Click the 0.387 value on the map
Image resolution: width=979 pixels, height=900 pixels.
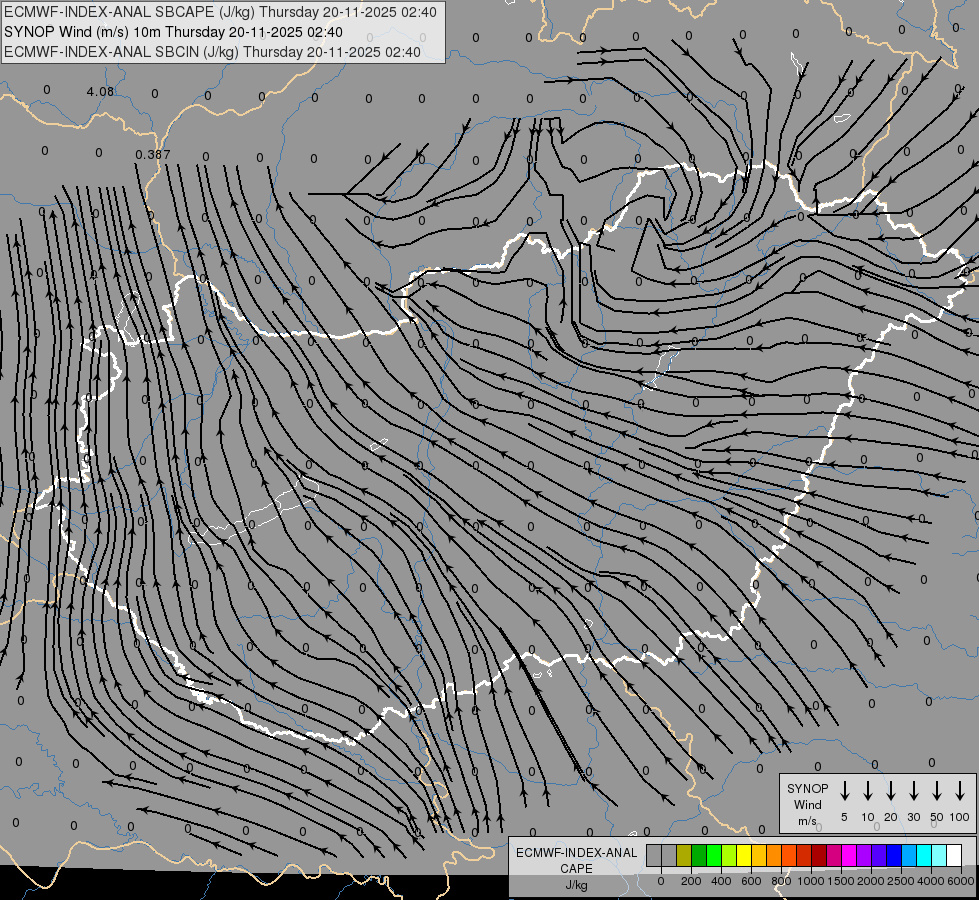[x=152, y=154]
